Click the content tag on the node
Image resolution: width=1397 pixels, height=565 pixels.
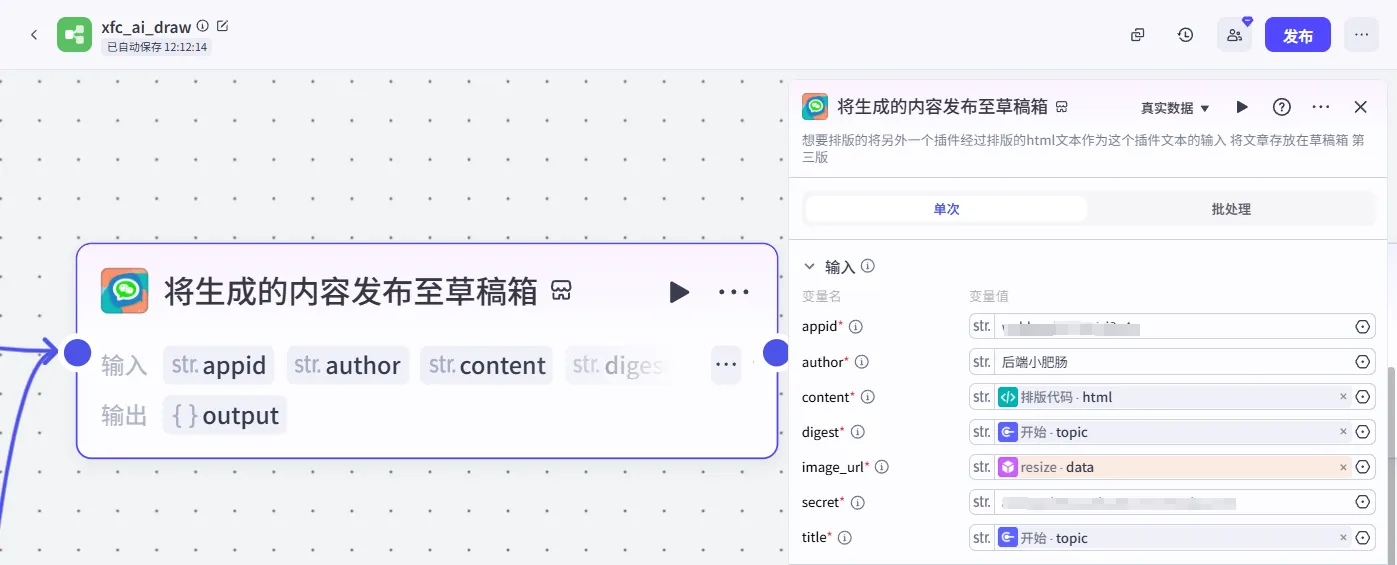[487, 365]
